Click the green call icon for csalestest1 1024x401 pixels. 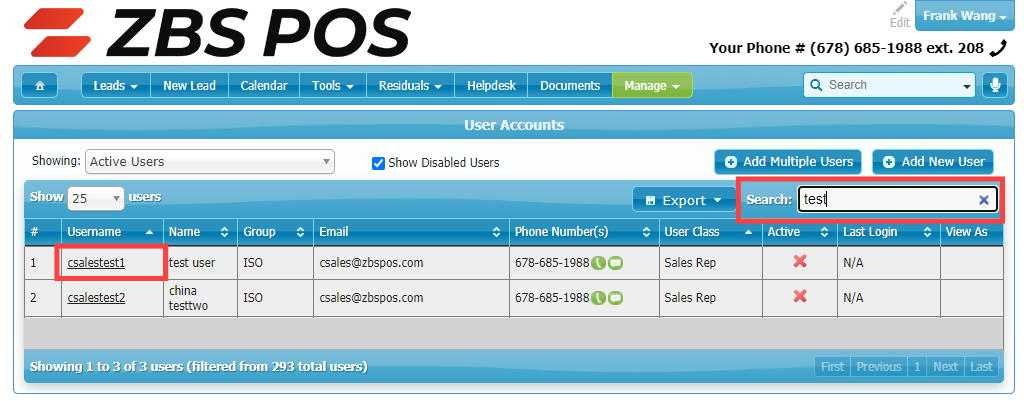click(x=598, y=263)
